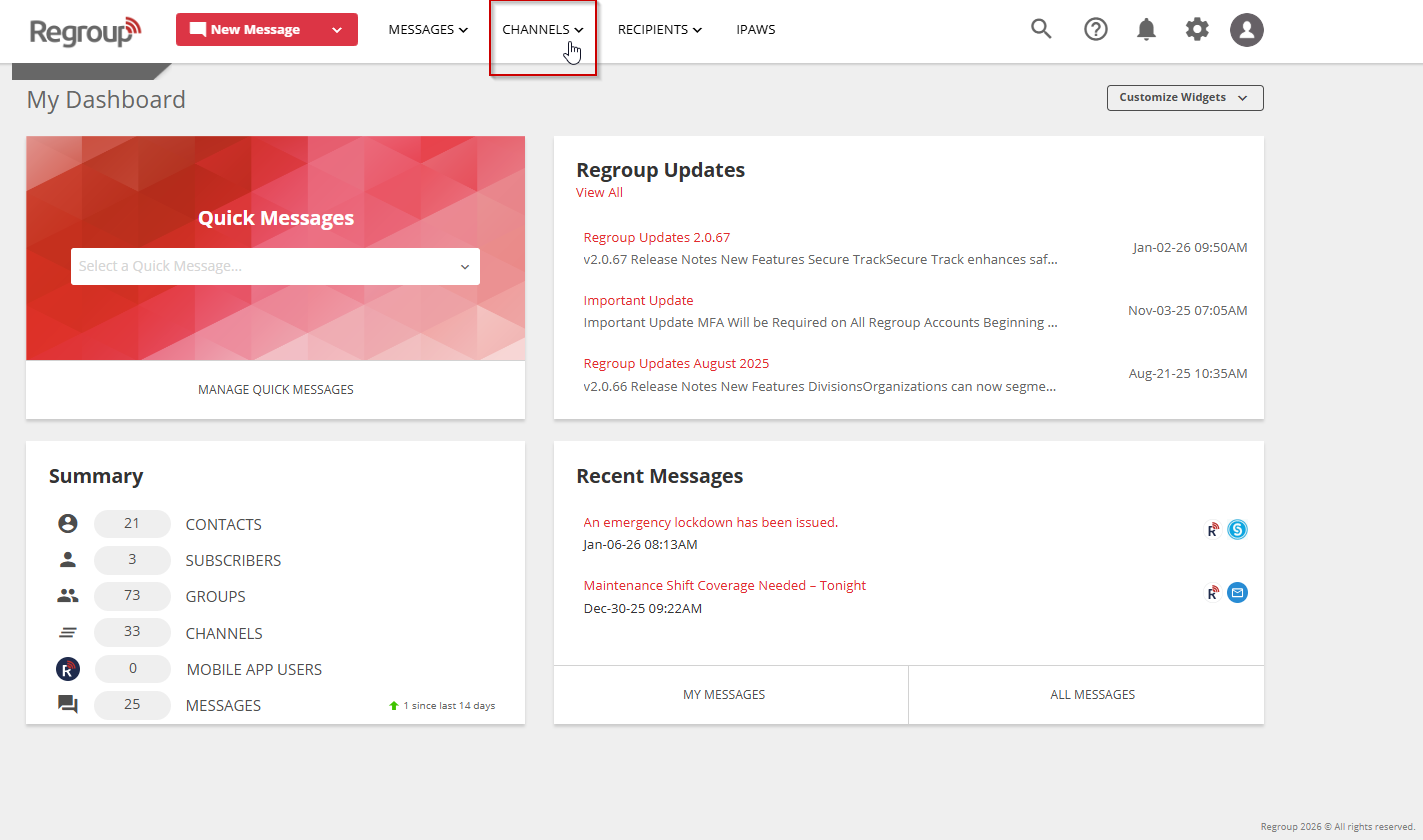Screen dimensions: 1423x840
Task: Click the MOBILE APP USERS label
Action: 254,670
